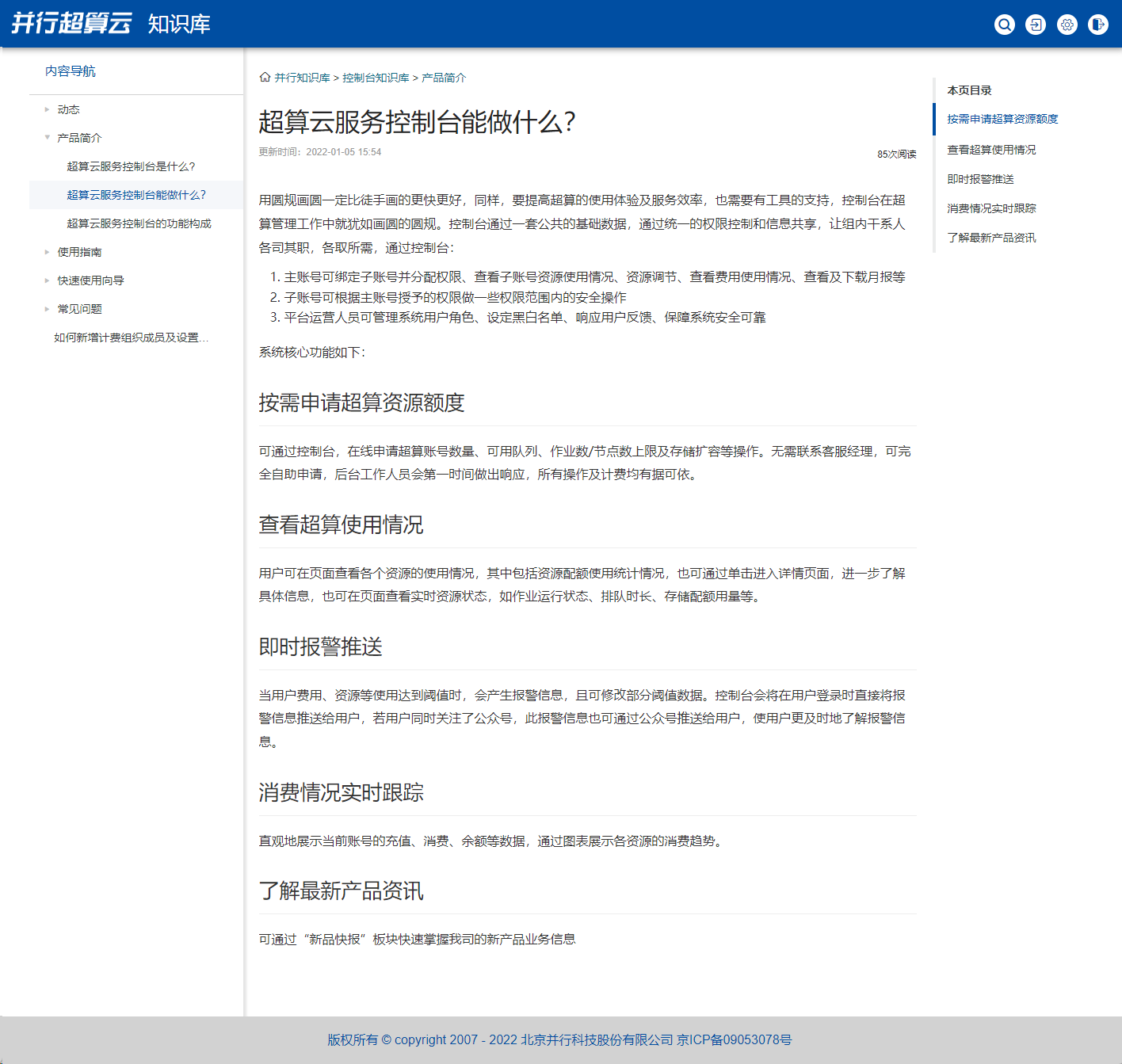Viewport: 1122px width, 1064px height.
Task: Click the 版权所有 copyright text in footer
Action: [x=501, y=1039]
